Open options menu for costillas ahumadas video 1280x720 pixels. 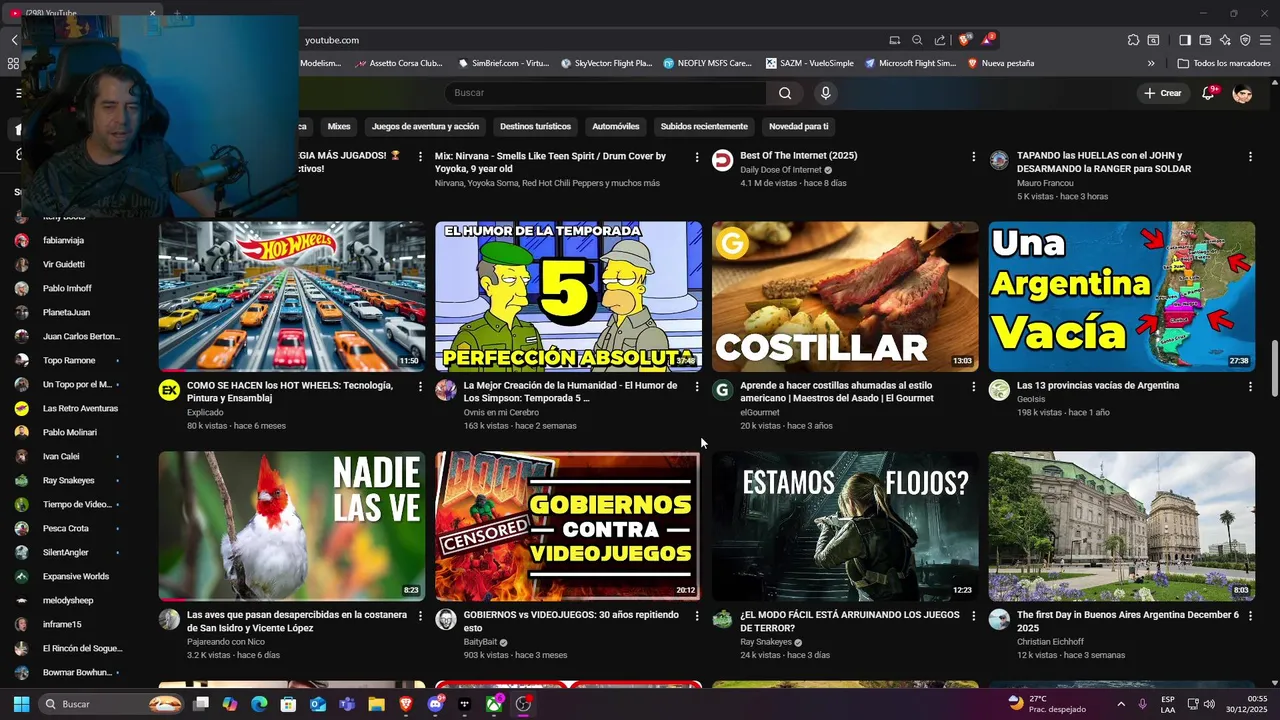click(x=973, y=386)
